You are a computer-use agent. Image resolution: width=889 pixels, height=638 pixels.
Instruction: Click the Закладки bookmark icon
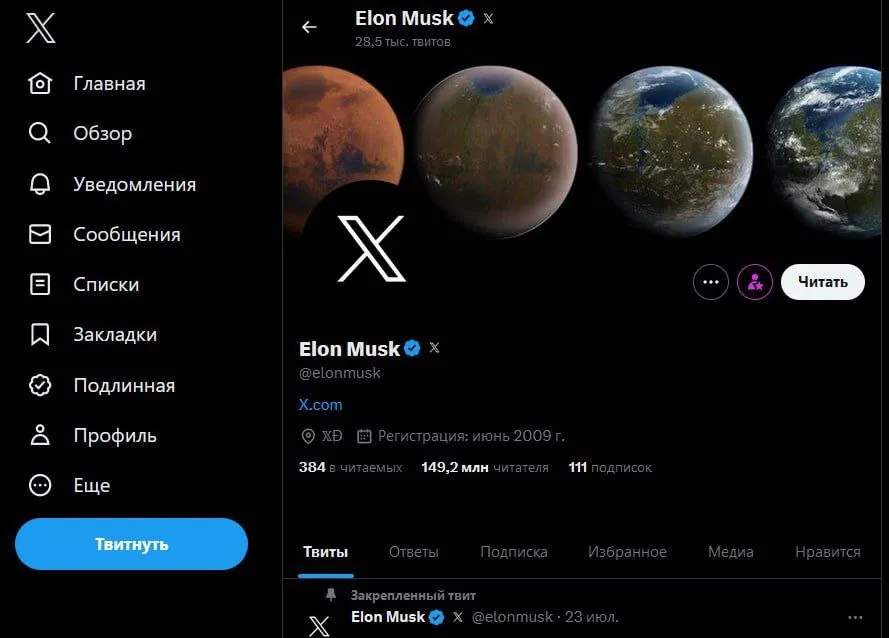click(40, 334)
